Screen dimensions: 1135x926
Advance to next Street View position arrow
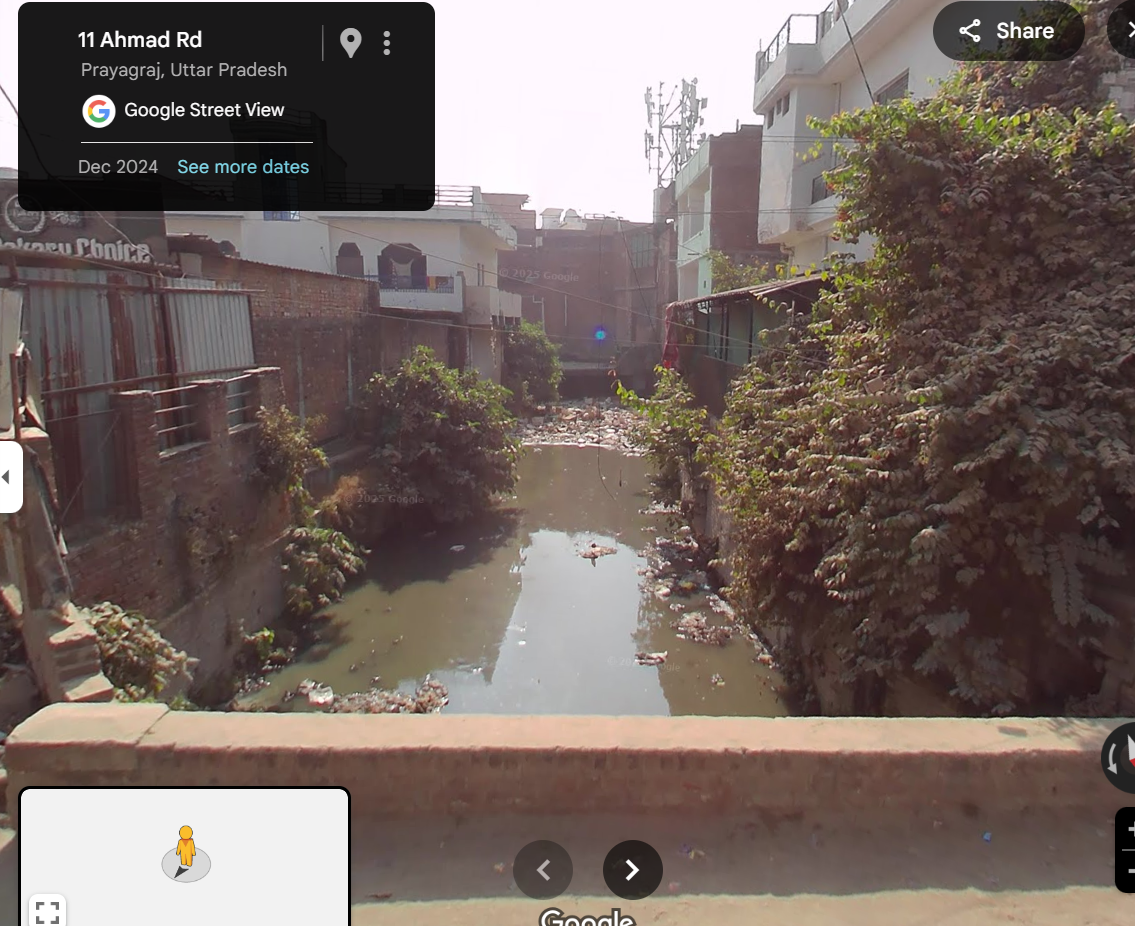coord(633,870)
